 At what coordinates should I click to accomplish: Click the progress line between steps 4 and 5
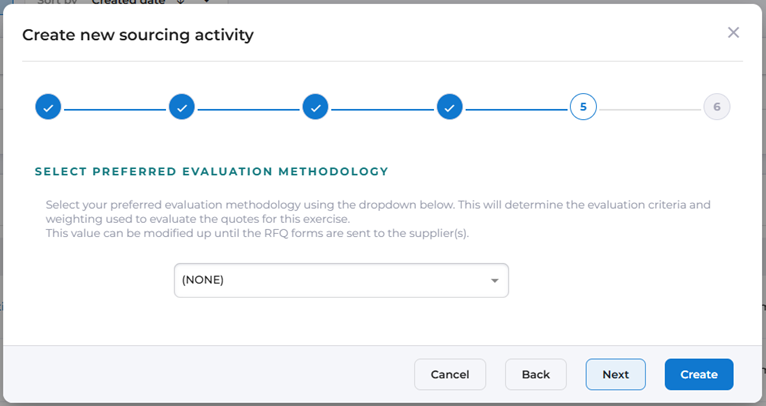pos(516,107)
